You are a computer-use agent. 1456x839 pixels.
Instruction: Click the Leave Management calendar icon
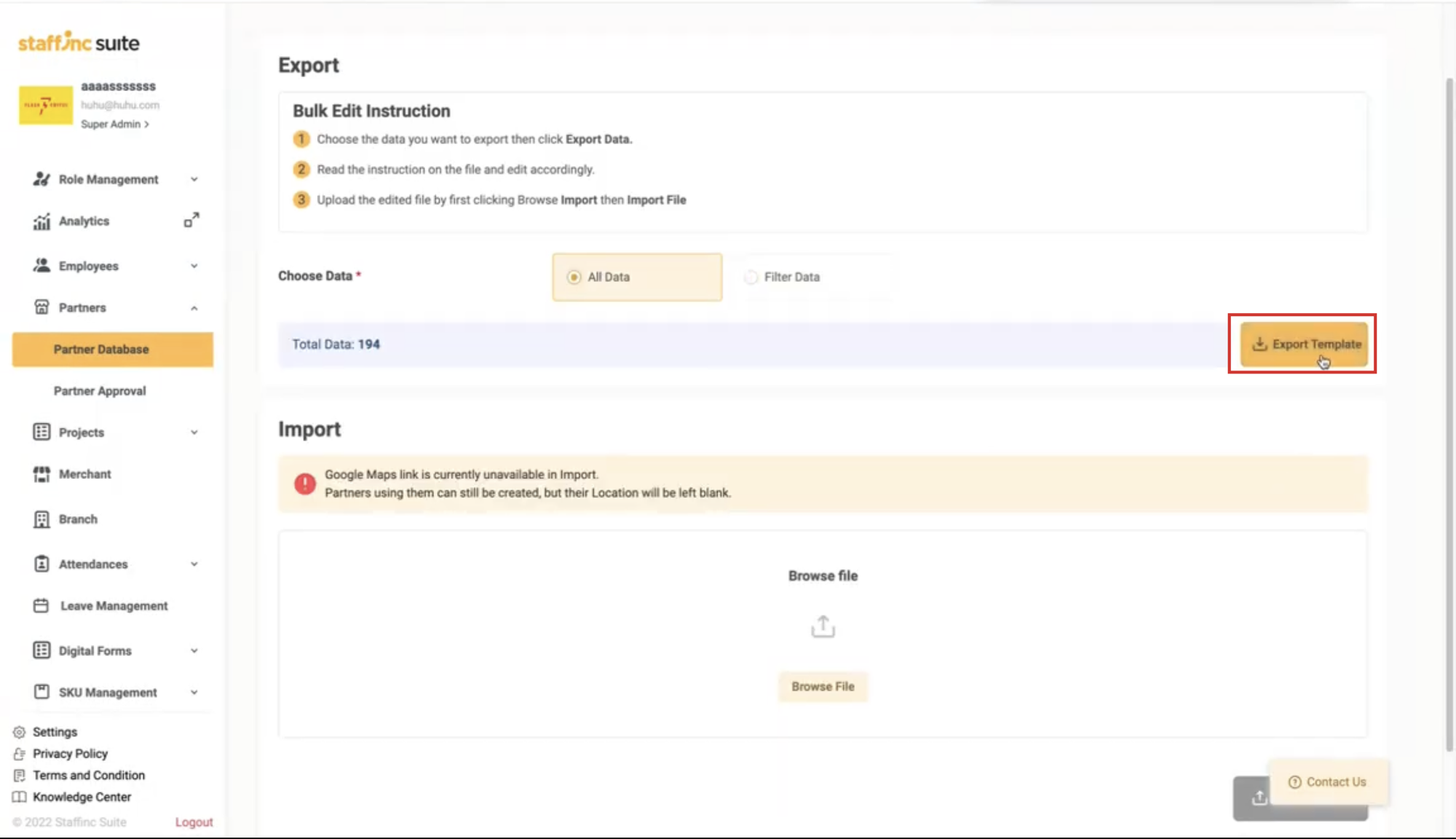[x=41, y=606]
